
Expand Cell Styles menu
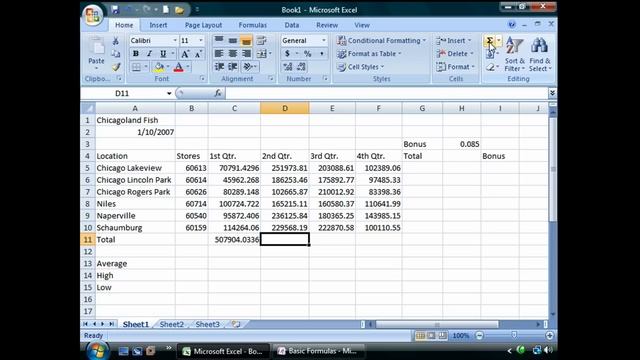click(x=360, y=67)
